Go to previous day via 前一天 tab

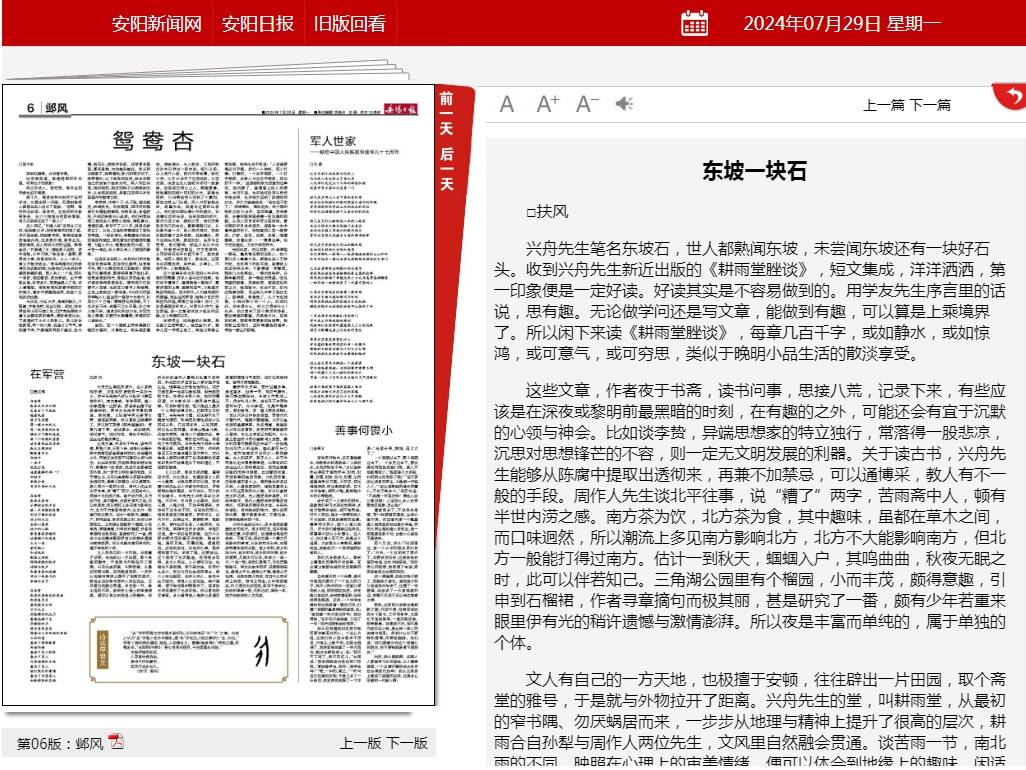point(446,113)
